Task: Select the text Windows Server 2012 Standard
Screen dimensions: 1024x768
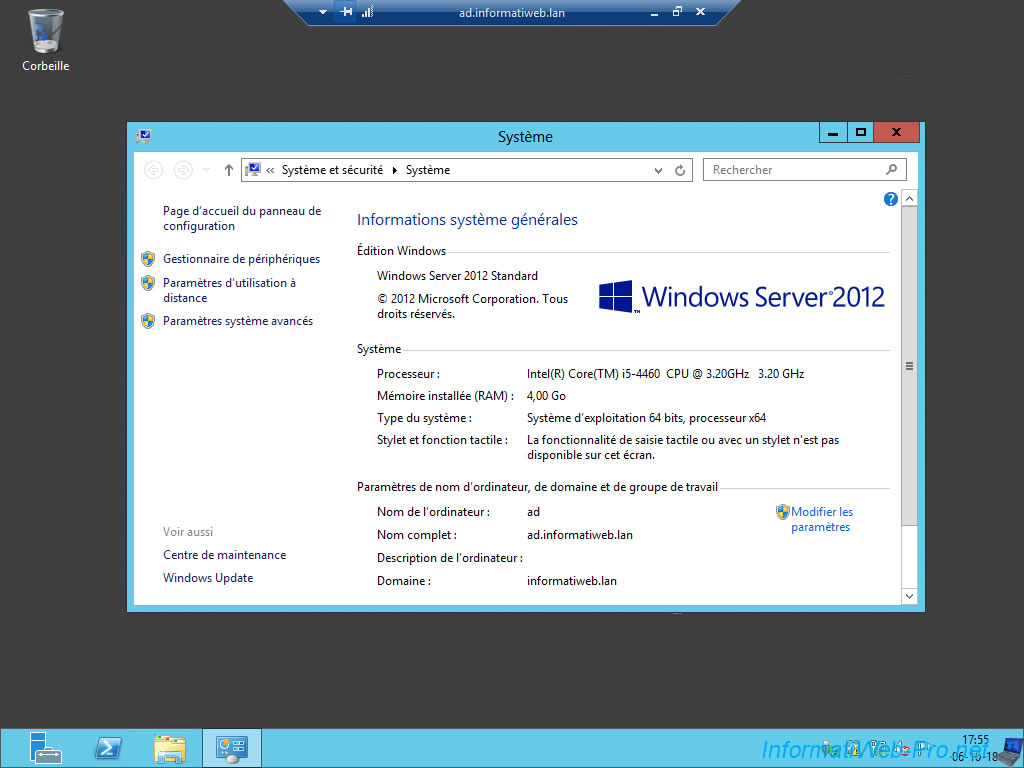Action: (x=457, y=276)
